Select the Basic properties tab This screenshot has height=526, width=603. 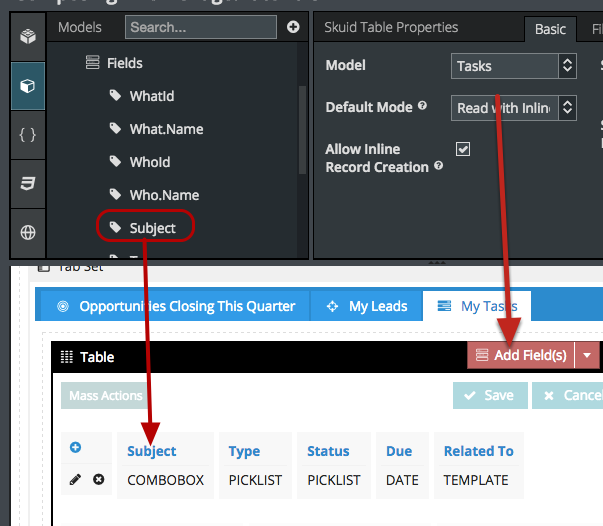coord(550,29)
